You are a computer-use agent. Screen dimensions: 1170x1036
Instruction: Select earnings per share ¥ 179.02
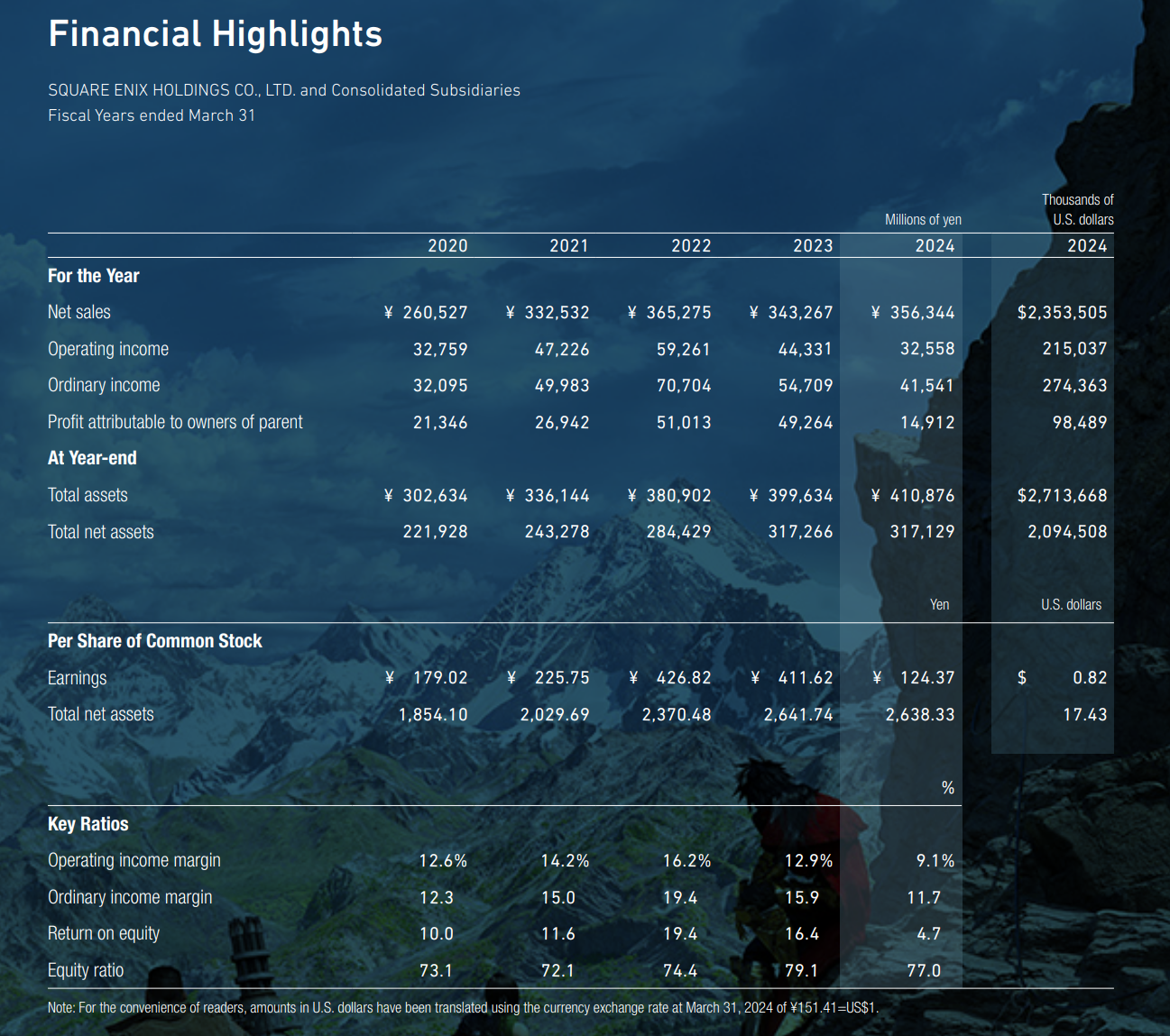(x=426, y=677)
